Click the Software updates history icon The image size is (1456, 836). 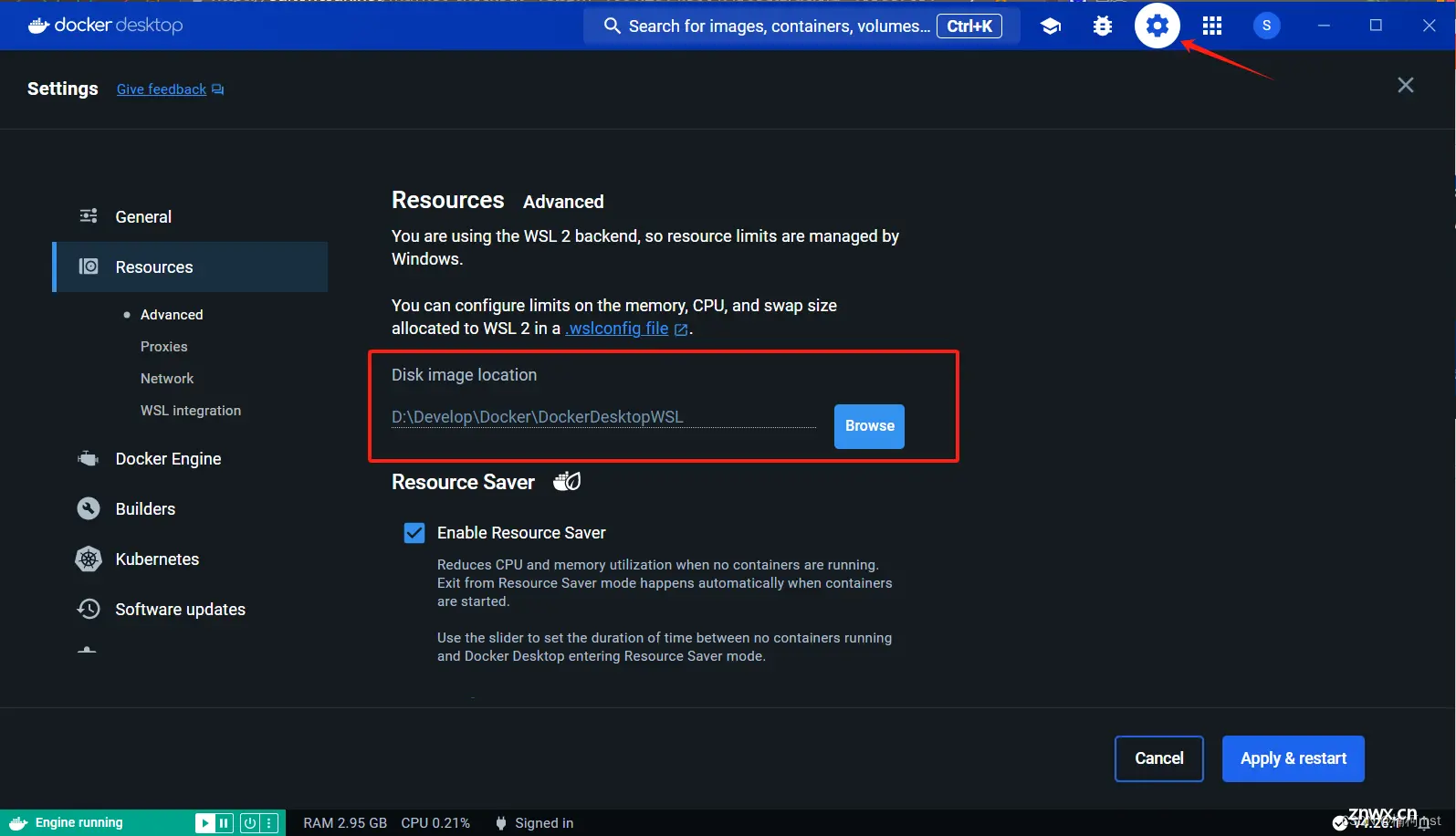coord(89,609)
